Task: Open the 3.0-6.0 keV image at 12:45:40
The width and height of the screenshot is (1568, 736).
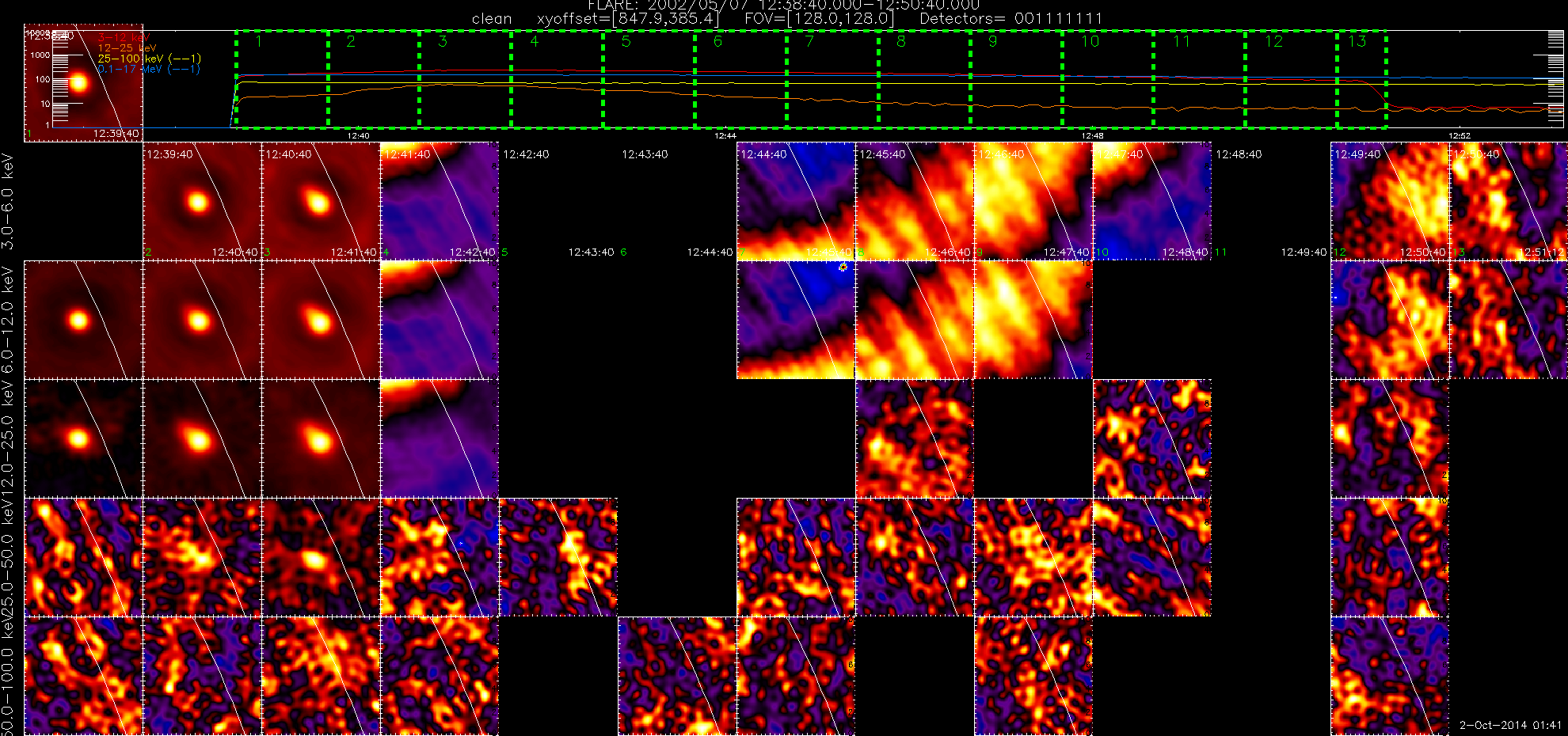Action: [915, 201]
